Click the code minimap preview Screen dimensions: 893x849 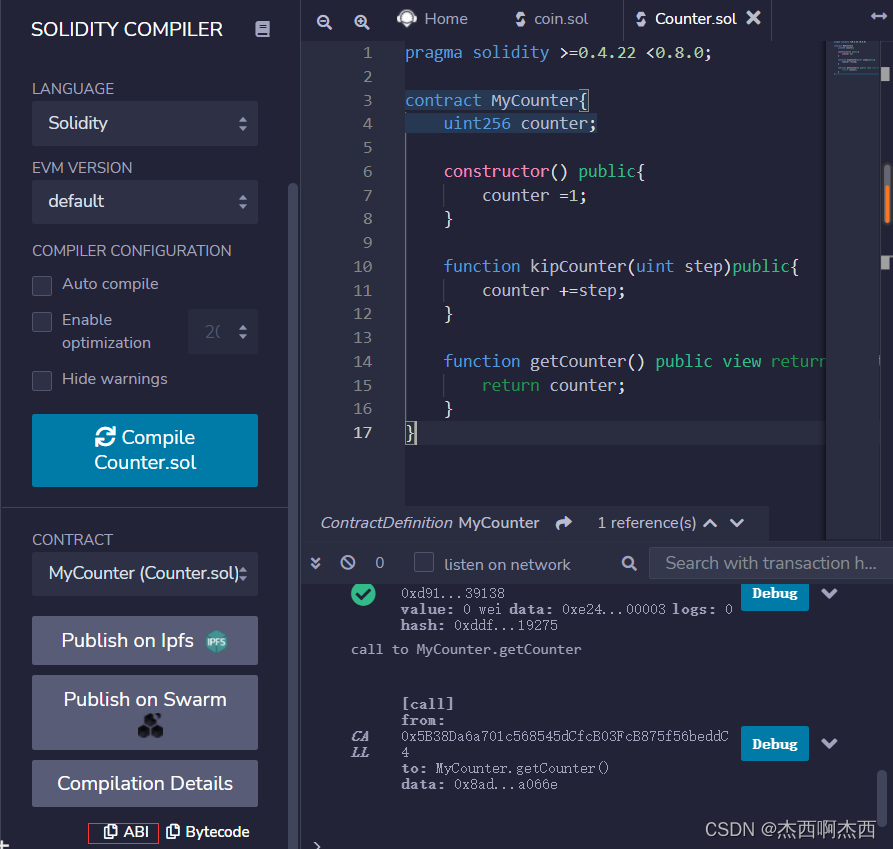(x=854, y=58)
